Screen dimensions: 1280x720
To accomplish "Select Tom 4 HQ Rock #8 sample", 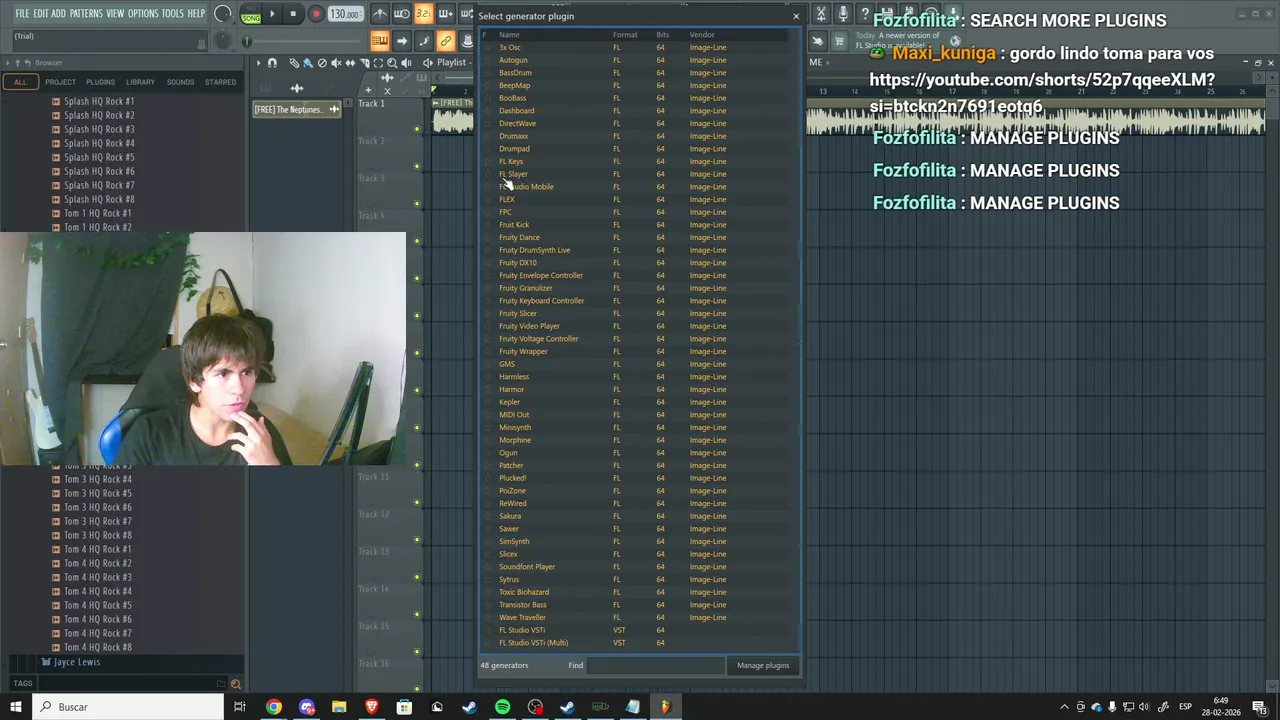I will point(98,647).
